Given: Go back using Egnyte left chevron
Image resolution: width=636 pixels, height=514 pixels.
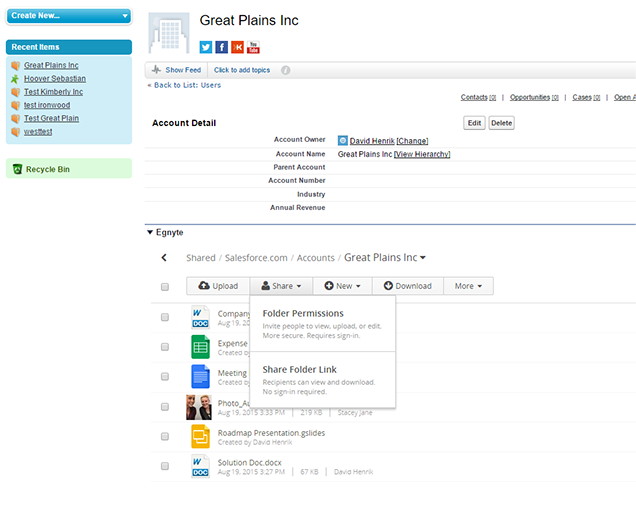Looking at the screenshot, I should click(x=165, y=258).
